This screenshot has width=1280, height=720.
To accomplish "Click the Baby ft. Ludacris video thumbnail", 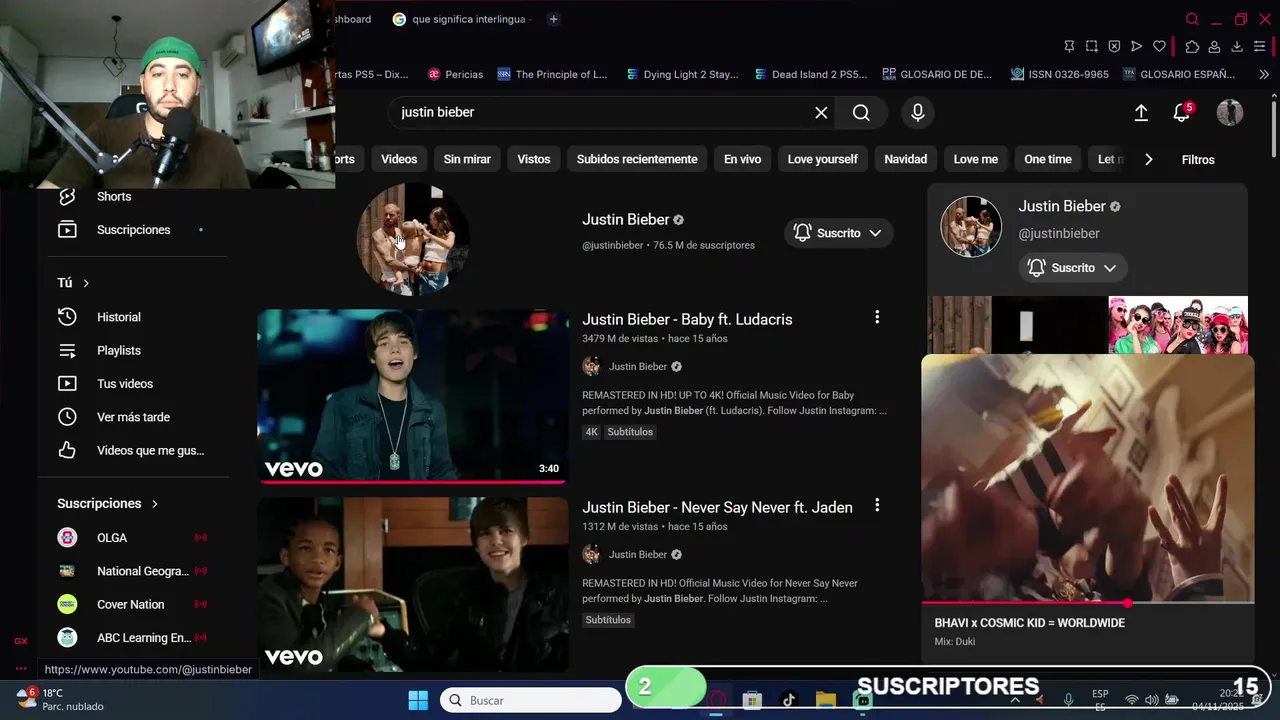I will (x=412, y=396).
